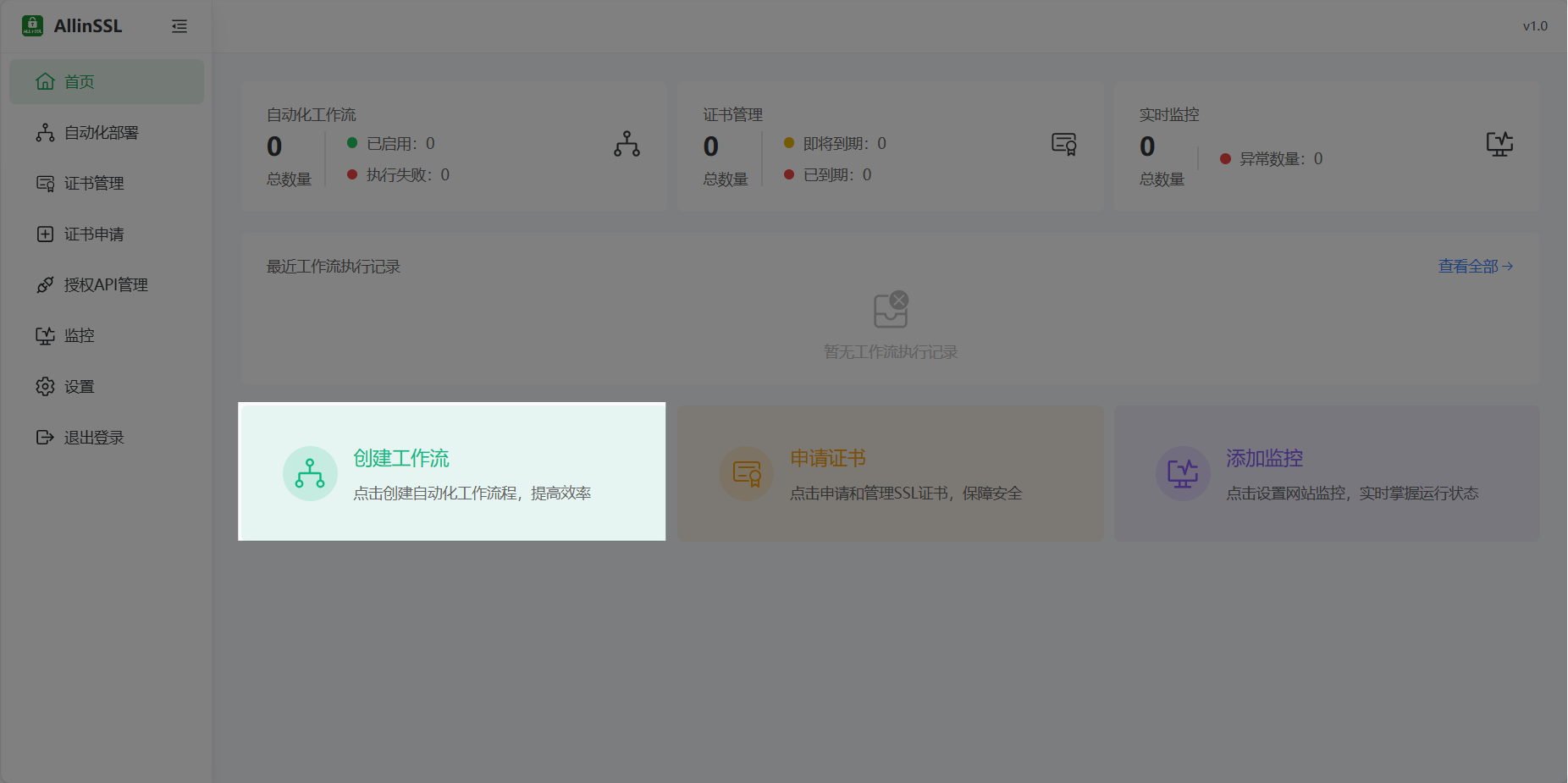The image size is (1568, 783).
Task: Toggle the sidebar collapse control
Action: pyautogui.click(x=179, y=26)
